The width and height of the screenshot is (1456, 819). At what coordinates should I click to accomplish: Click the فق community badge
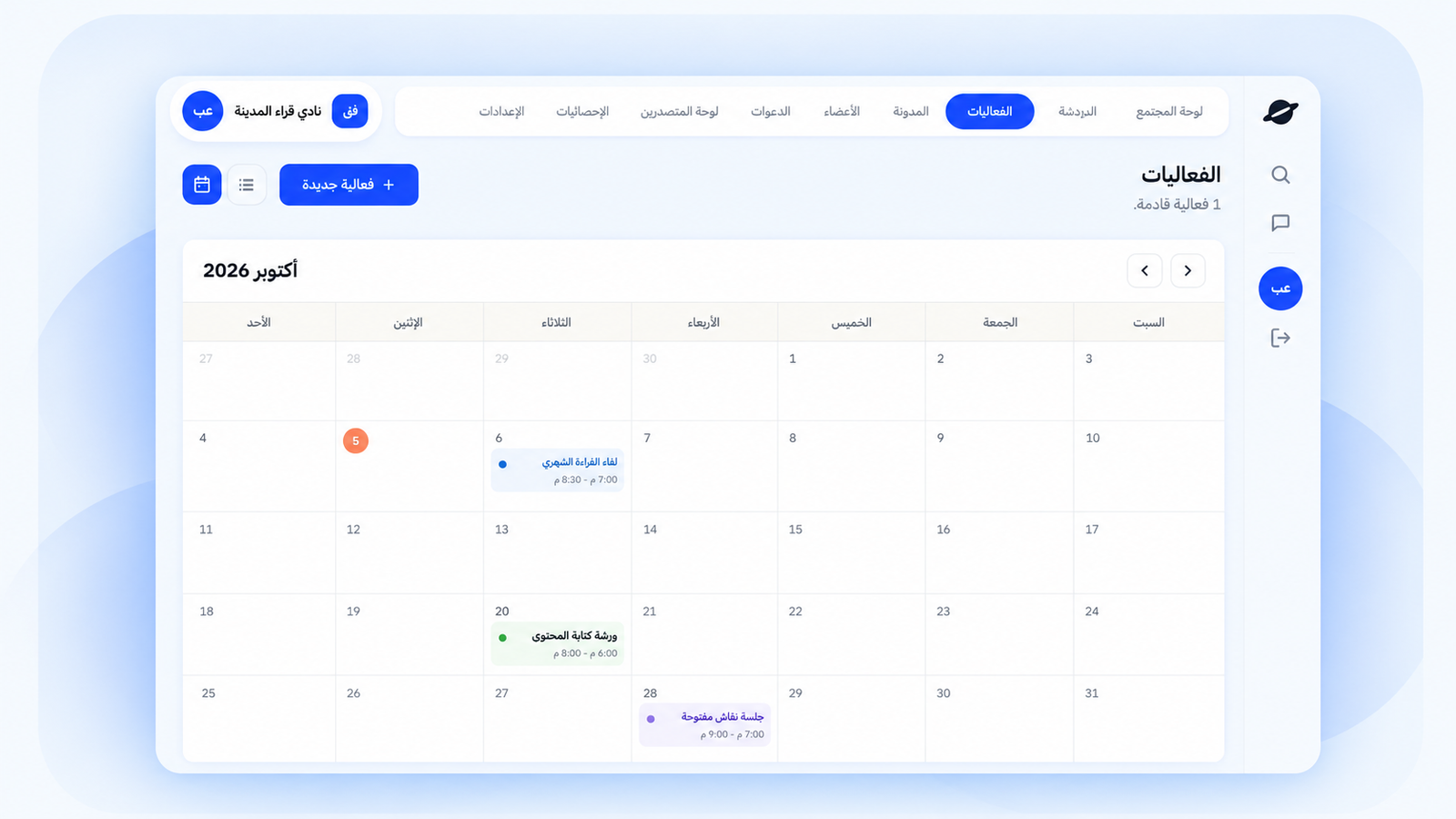(x=350, y=111)
